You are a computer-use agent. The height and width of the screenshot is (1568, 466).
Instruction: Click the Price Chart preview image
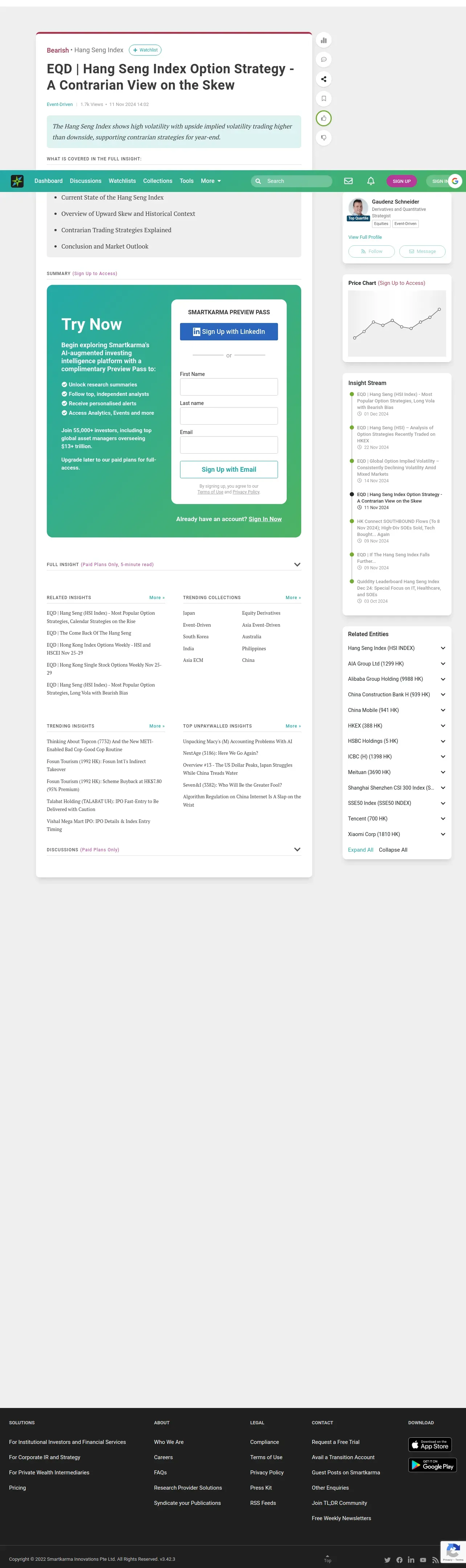click(397, 323)
